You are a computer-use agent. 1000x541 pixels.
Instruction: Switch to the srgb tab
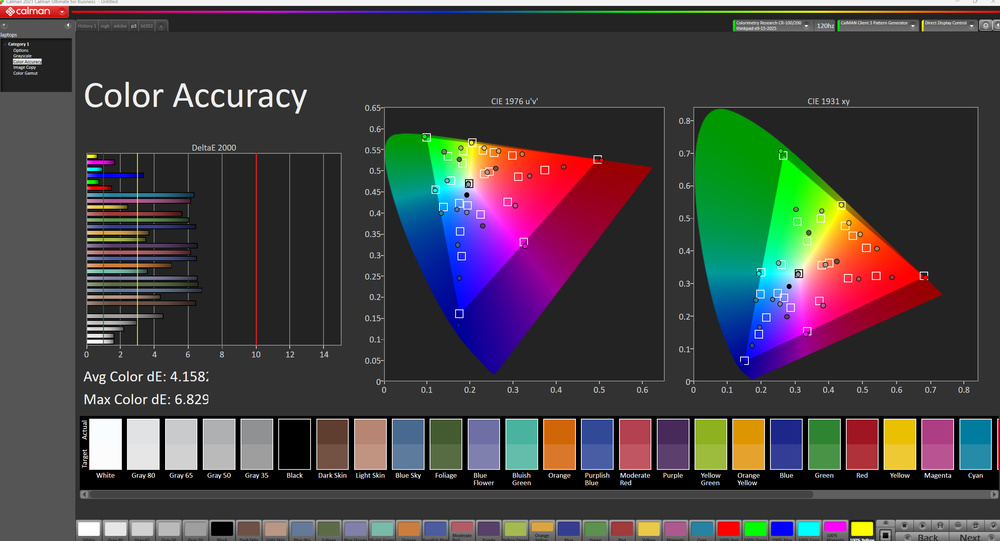104,25
